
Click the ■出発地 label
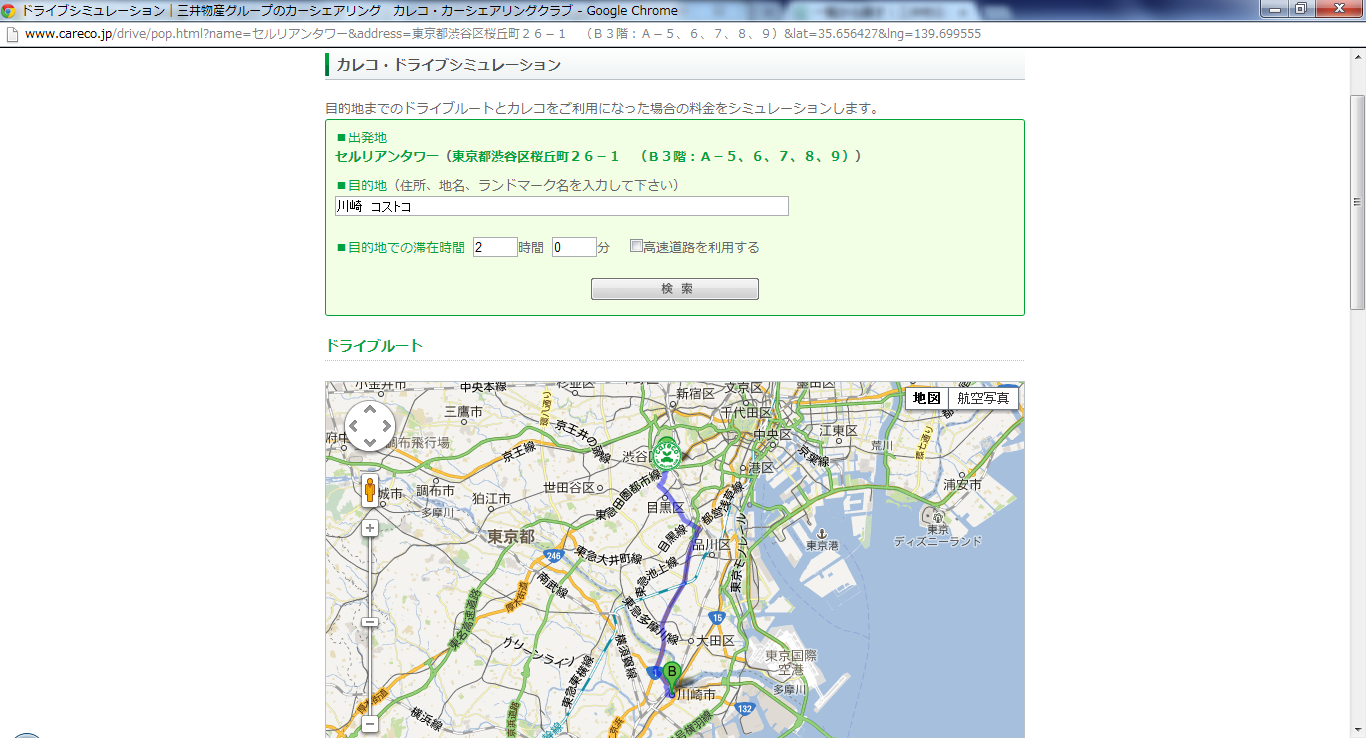[361, 138]
